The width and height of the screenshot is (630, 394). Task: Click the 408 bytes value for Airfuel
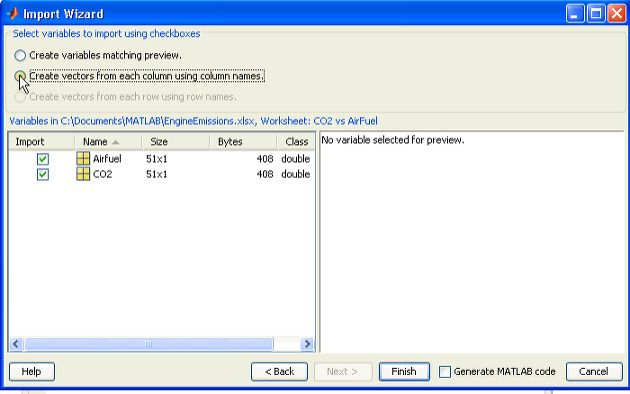click(265, 159)
